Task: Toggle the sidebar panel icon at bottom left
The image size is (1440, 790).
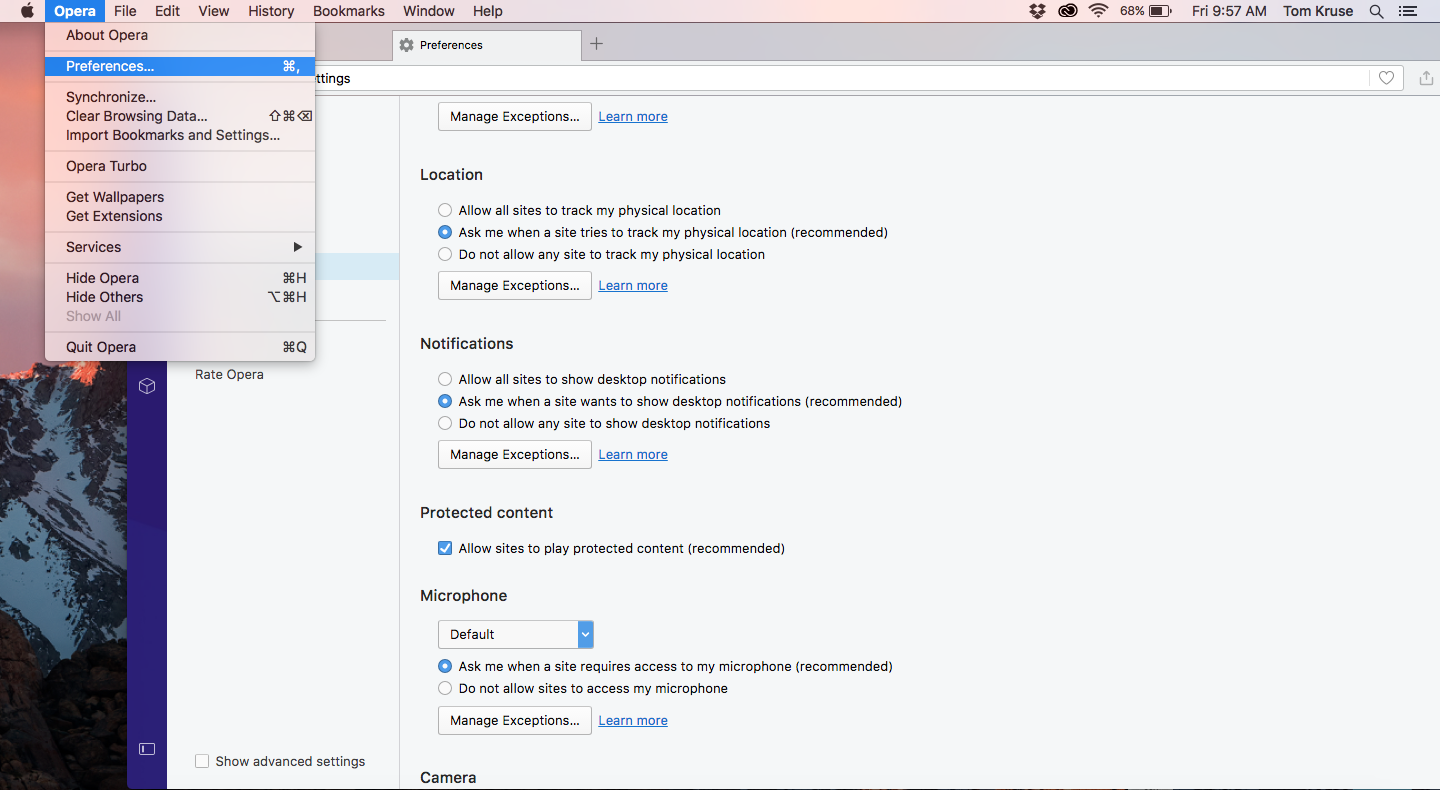Action: click(x=147, y=748)
